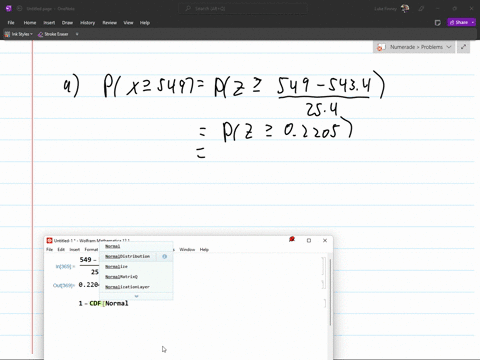Click the notebook icon beside Numerade
This screenshot has width=480, height=360.
pyautogui.click(x=381, y=47)
